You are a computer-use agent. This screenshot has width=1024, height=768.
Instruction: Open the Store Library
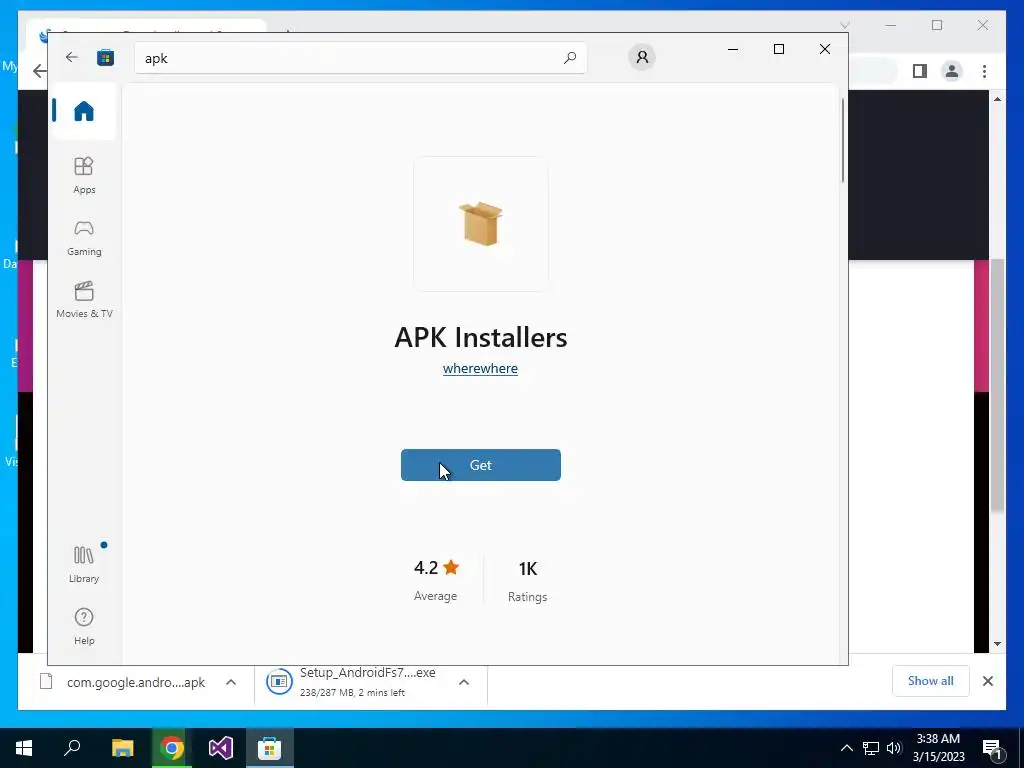click(x=84, y=564)
